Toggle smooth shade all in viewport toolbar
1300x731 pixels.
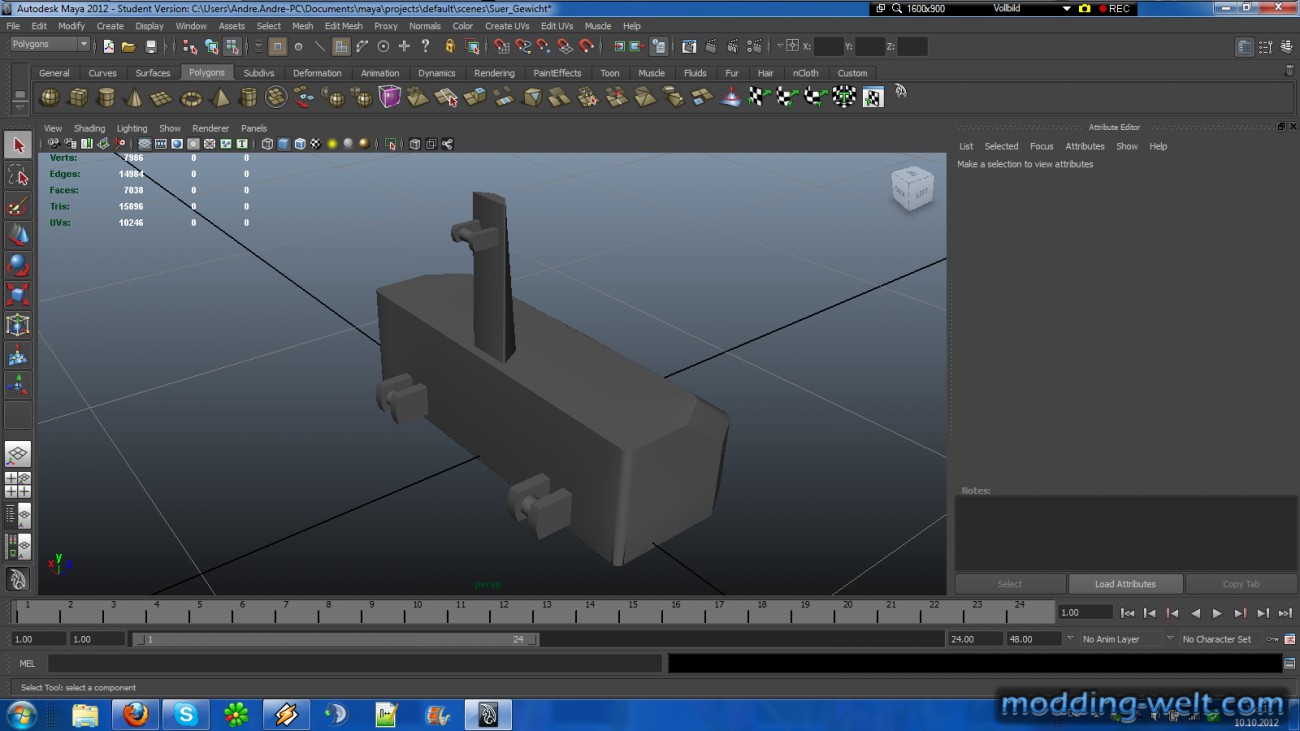point(283,144)
